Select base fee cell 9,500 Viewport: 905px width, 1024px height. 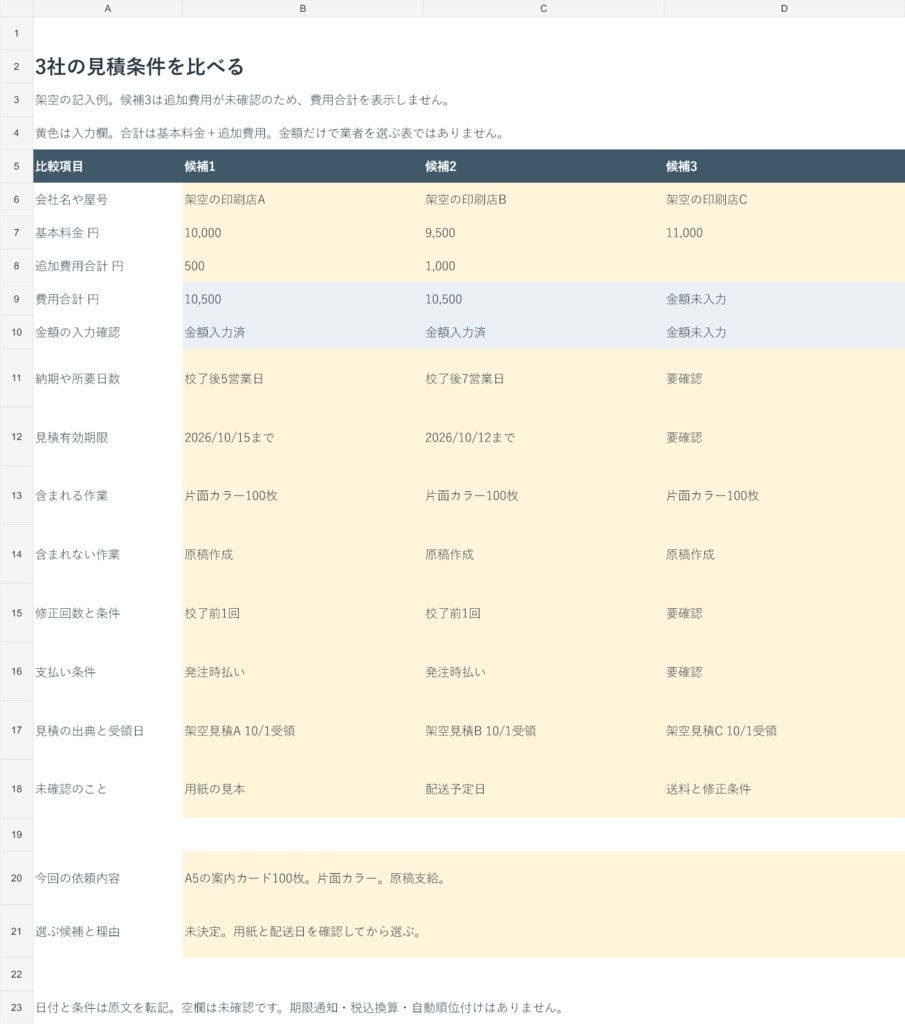(544, 233)
